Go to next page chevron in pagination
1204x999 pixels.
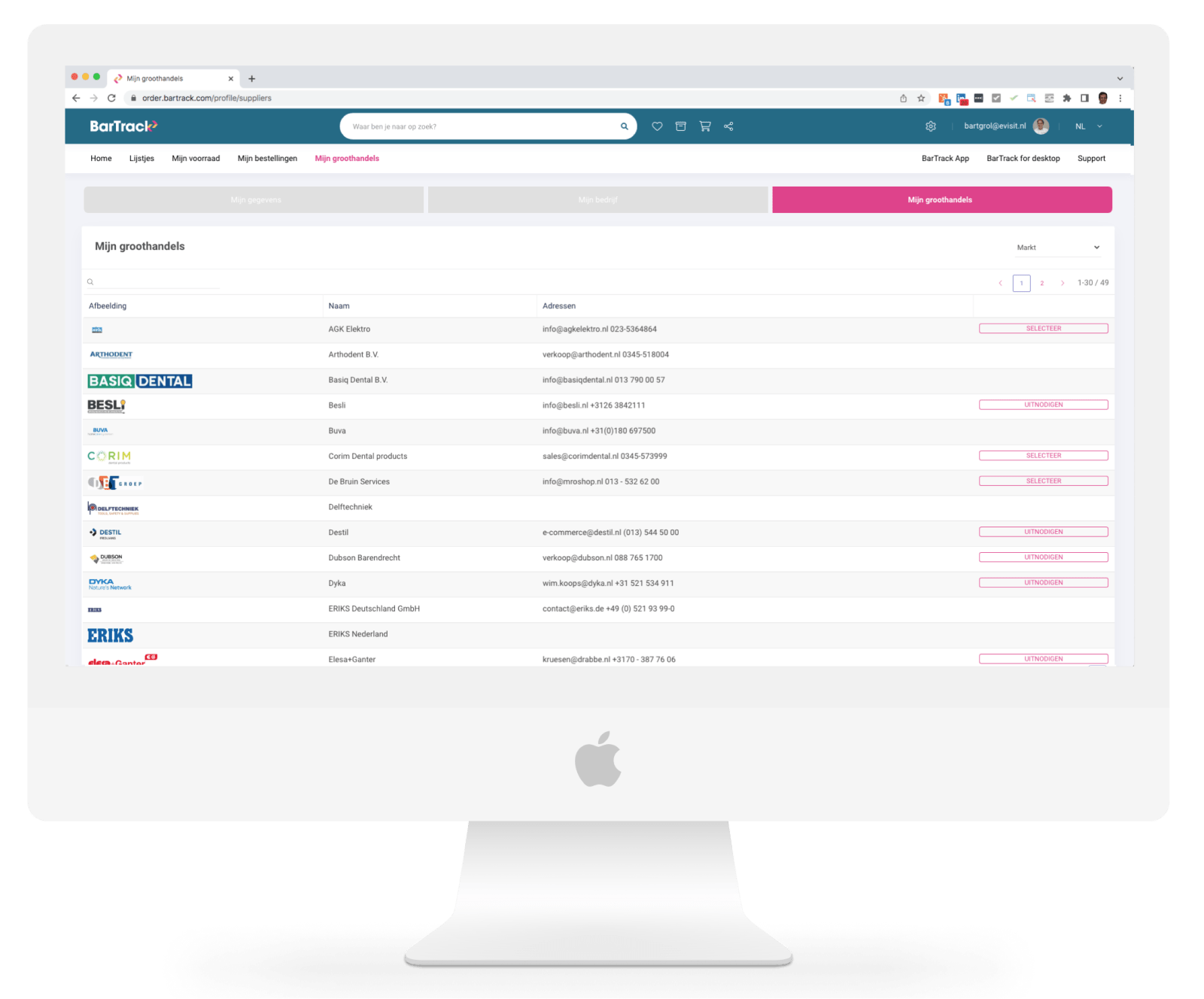coord(1063,283)
